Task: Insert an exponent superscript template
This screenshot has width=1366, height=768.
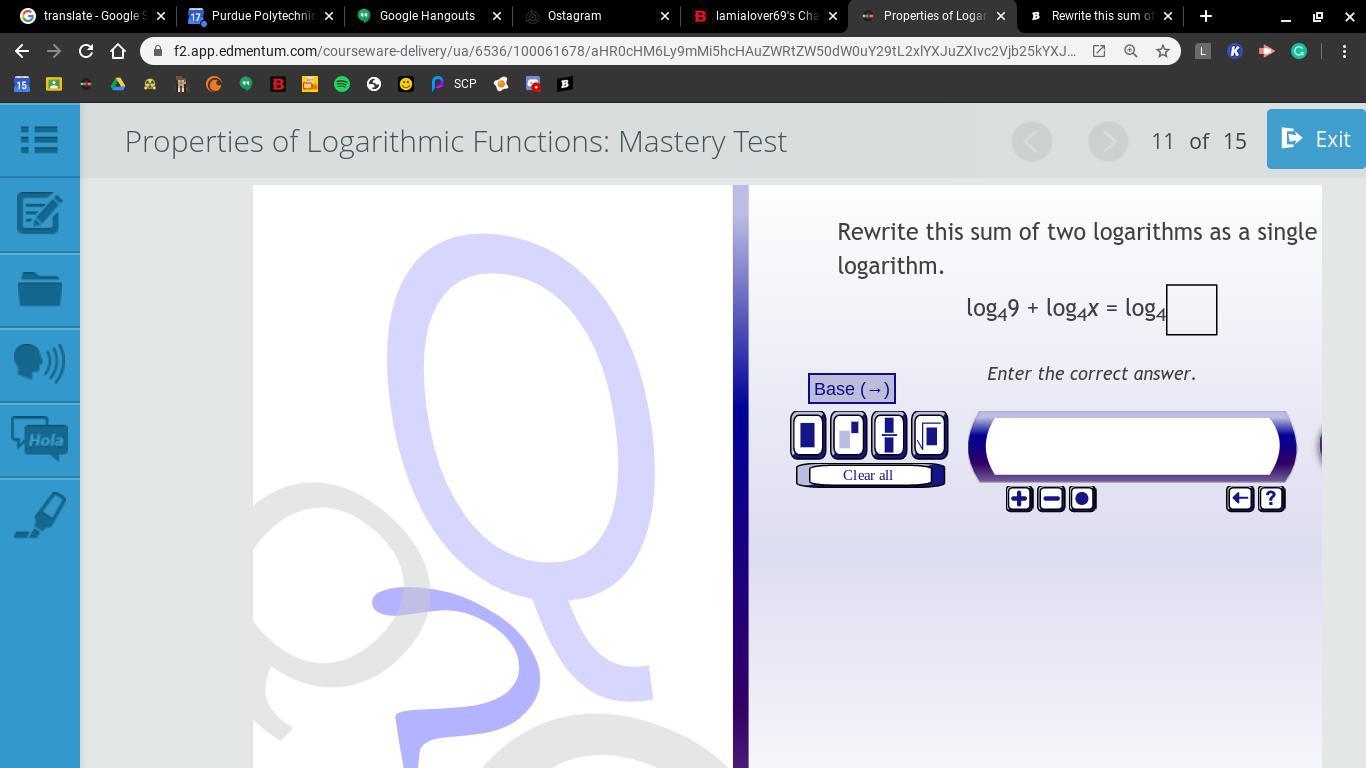Action: (848, 435)
